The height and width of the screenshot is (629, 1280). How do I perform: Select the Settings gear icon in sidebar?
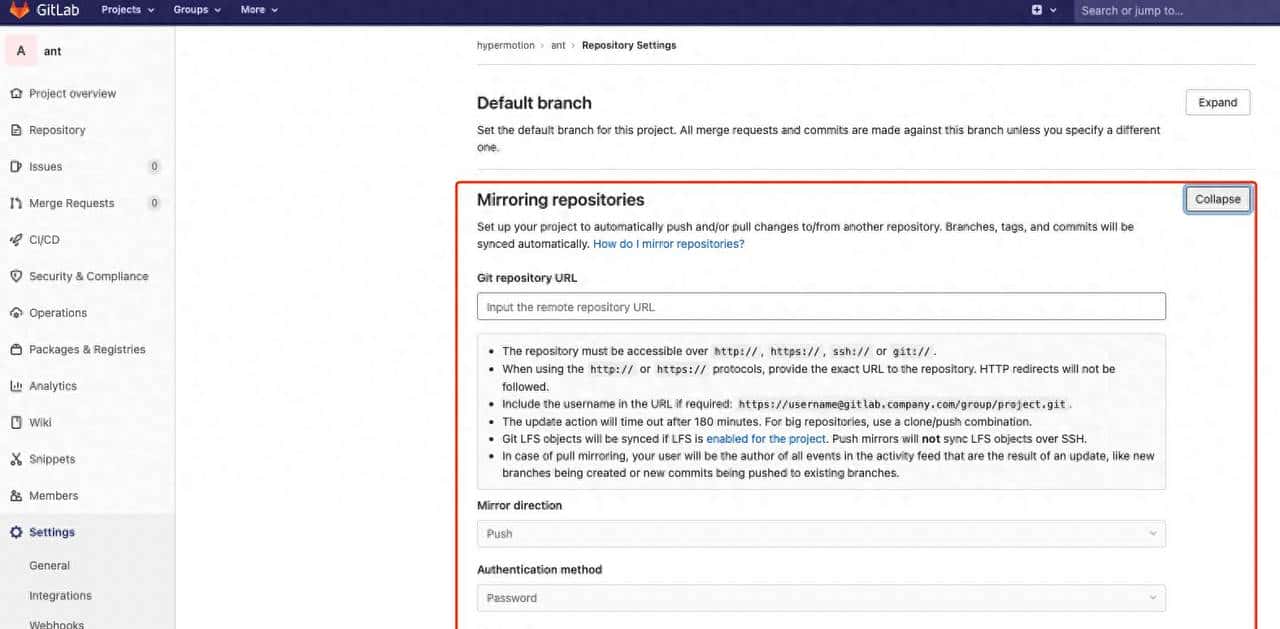16,532
